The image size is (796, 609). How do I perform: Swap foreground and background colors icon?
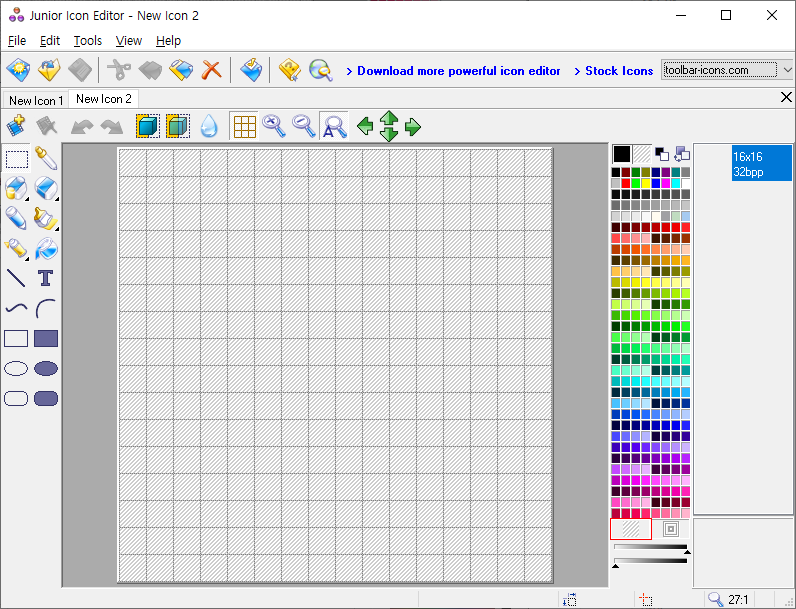click(682, 154)
